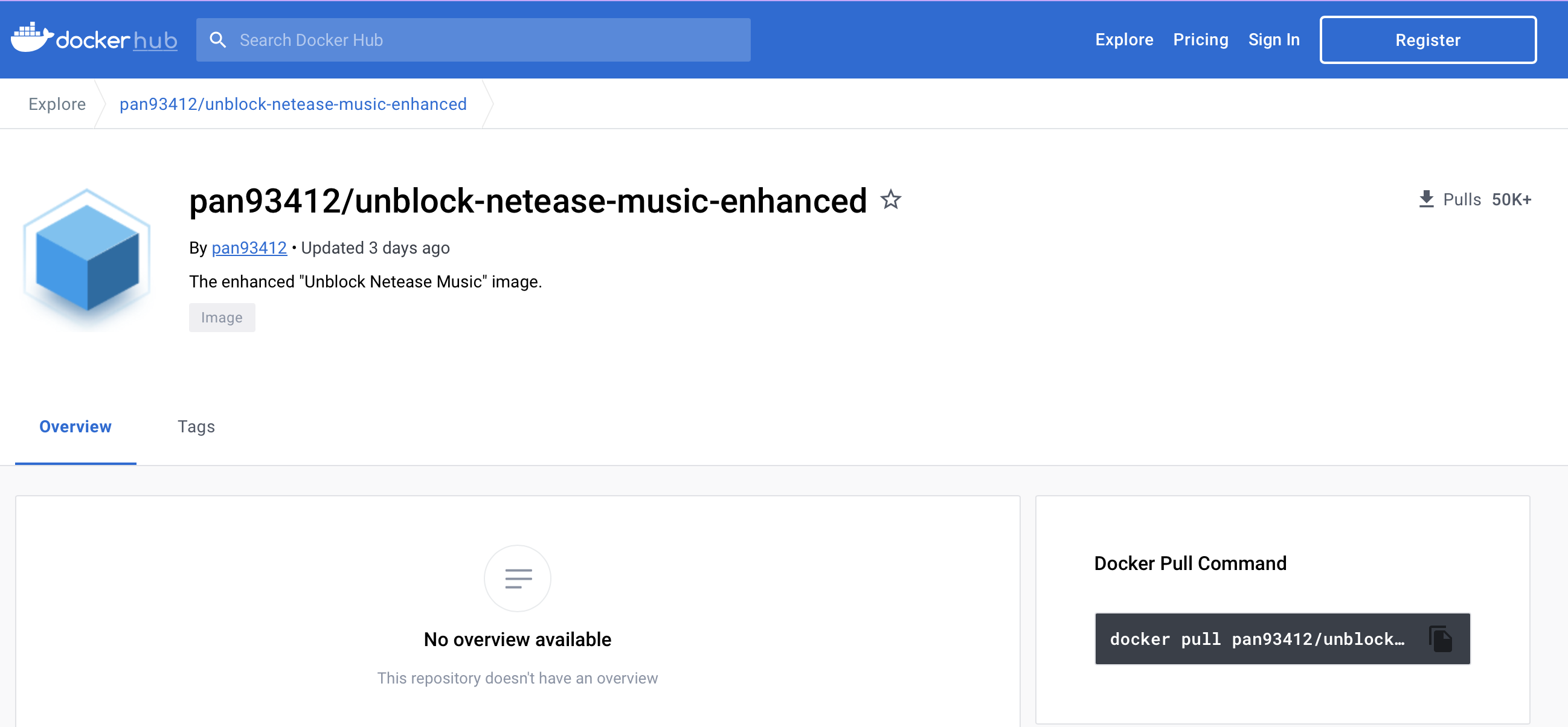1568x727 pixels.
Task: Click the Pulls download arrow icon
Action: click(1426, 199)
